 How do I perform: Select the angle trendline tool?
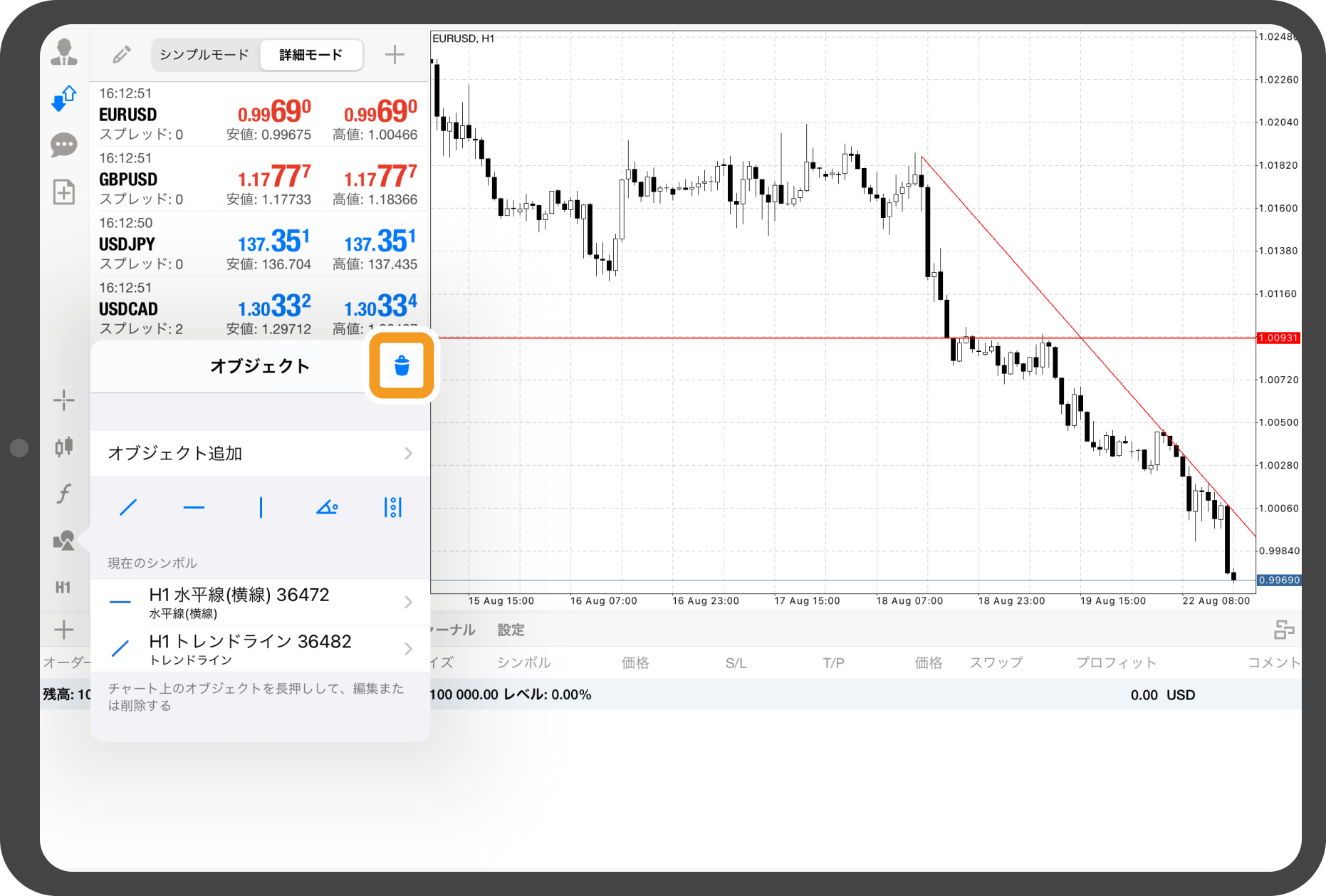(x=327, y=508)
